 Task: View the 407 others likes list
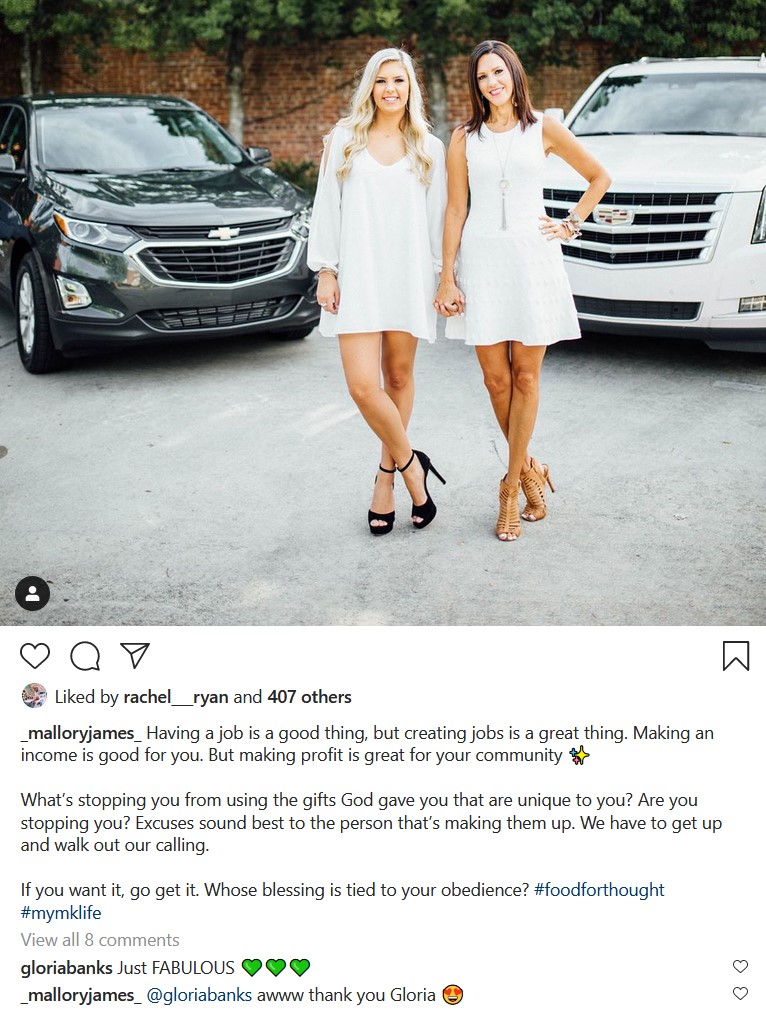coord(309,697)
